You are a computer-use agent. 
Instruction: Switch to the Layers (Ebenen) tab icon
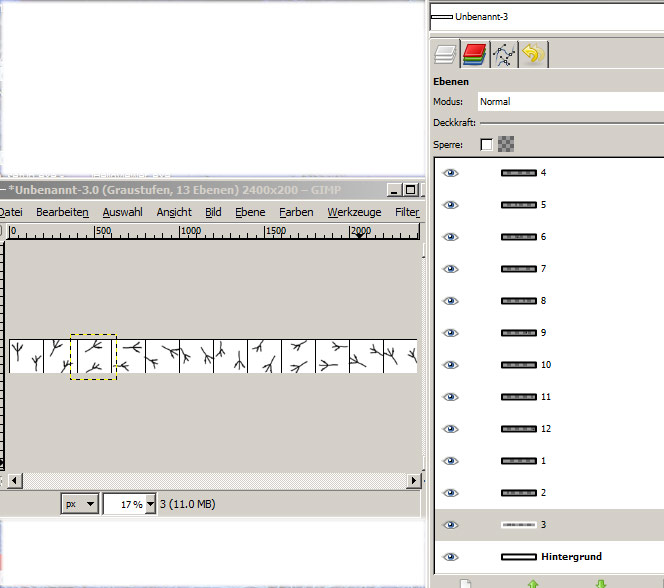tap(445, 54)
